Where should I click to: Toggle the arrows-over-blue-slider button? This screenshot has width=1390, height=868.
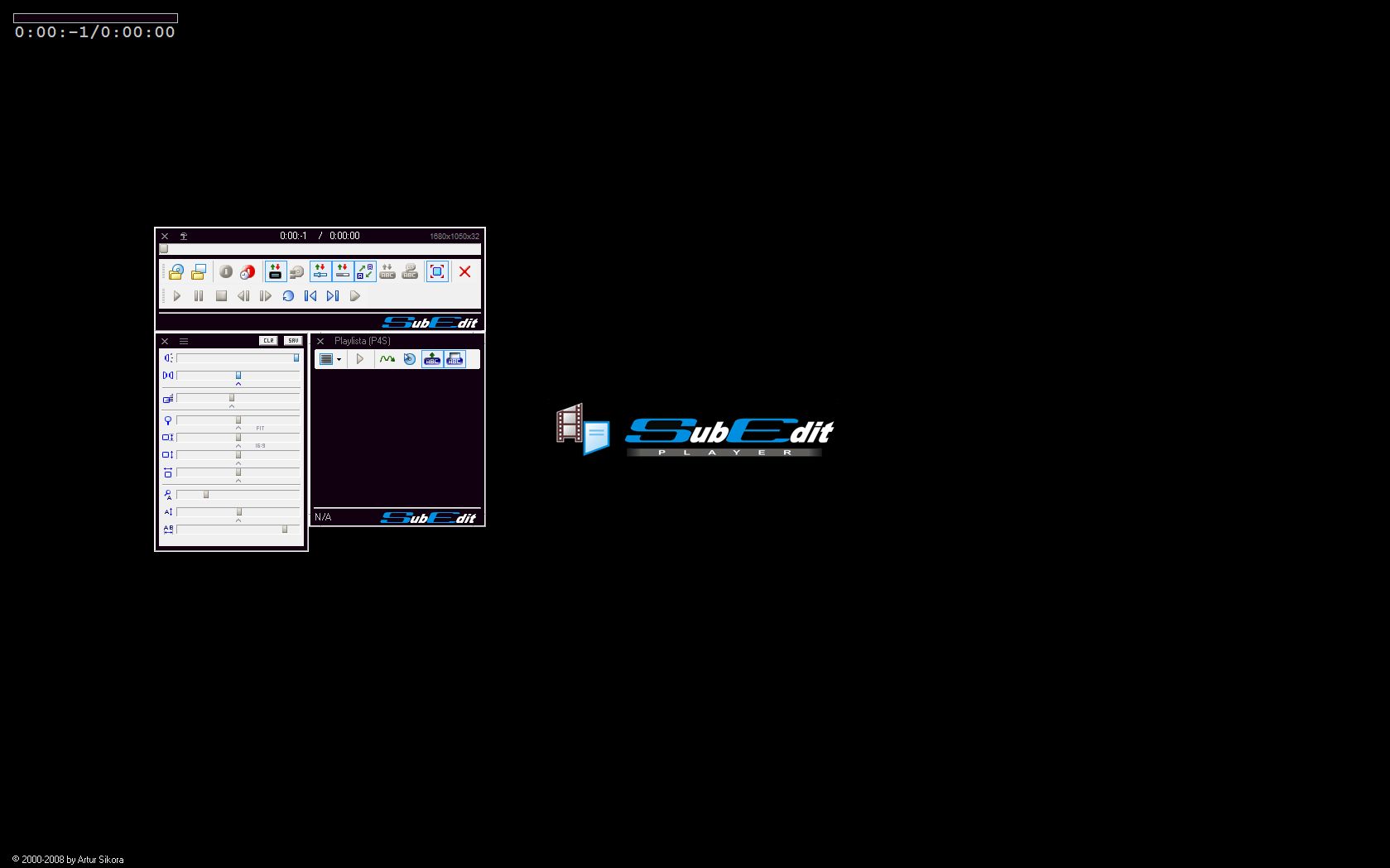[320, 271]
